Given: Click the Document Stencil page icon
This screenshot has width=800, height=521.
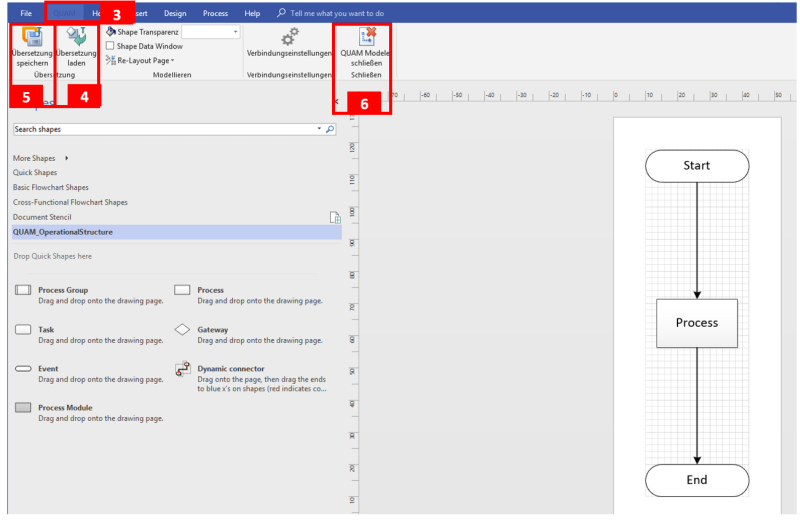Looking at the screenshot, I should (x=335, y=217).
